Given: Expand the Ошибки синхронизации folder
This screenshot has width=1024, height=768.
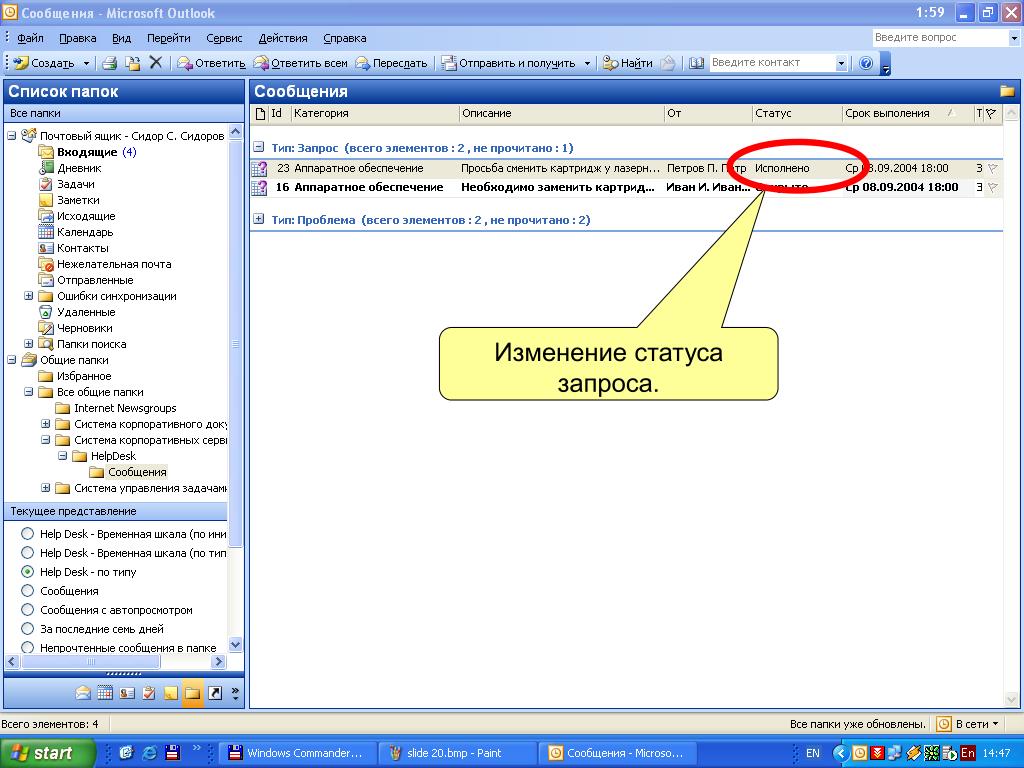Looking at the screenshot, I should pyautogui.click(x=29, y=296).
